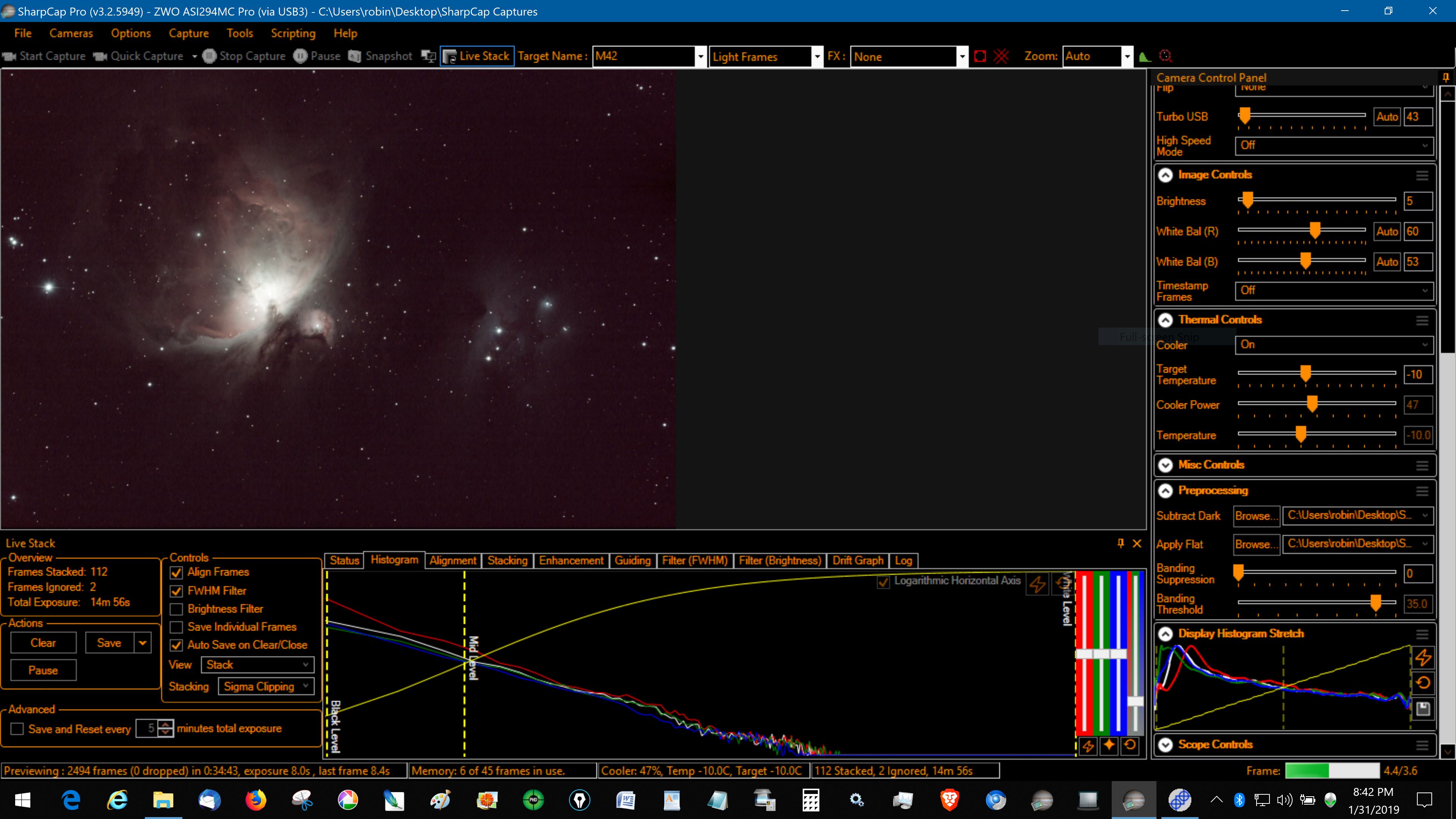
Task: Take a Snapshot from the toolbar
Action: pyautogui.click(x=380, y=56)
